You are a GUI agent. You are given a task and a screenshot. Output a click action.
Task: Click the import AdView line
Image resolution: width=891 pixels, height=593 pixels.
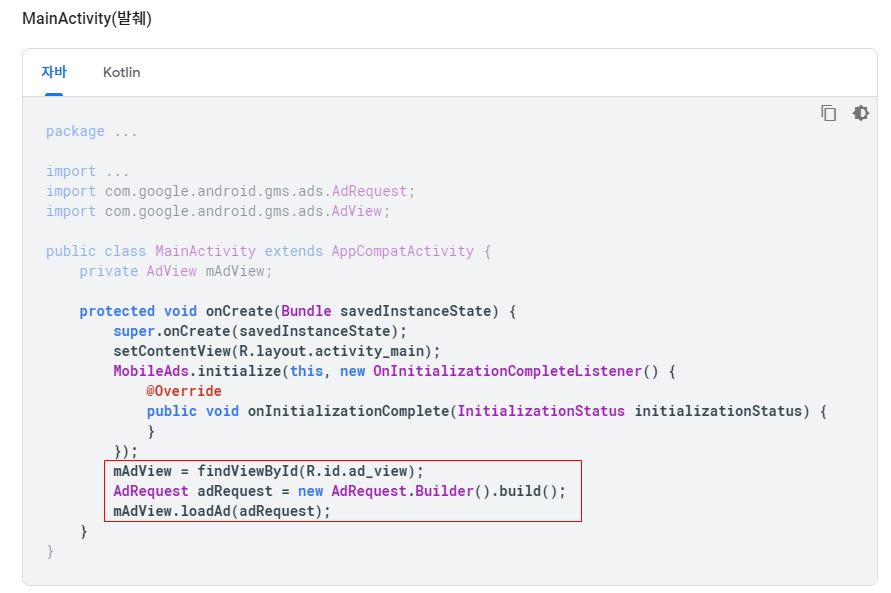click(x=218, y=211)
